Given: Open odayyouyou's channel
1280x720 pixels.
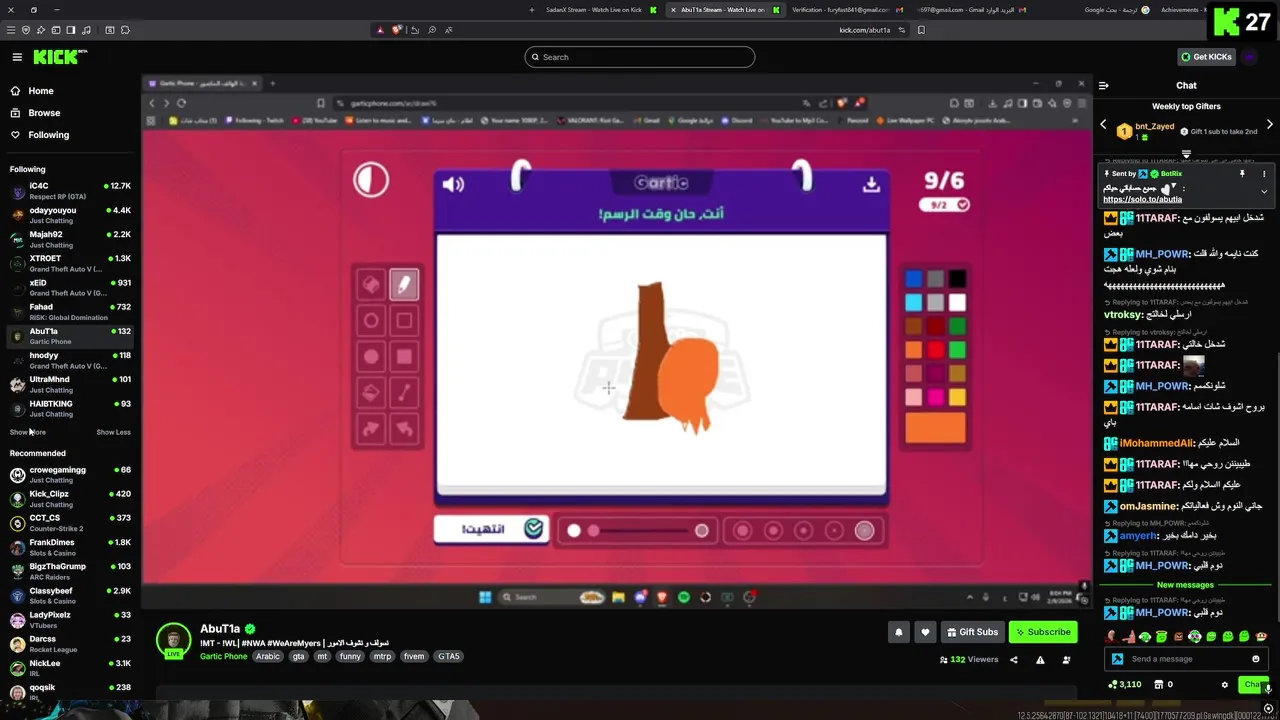Looking at the screenshot, I should click(x=70, y=214).
